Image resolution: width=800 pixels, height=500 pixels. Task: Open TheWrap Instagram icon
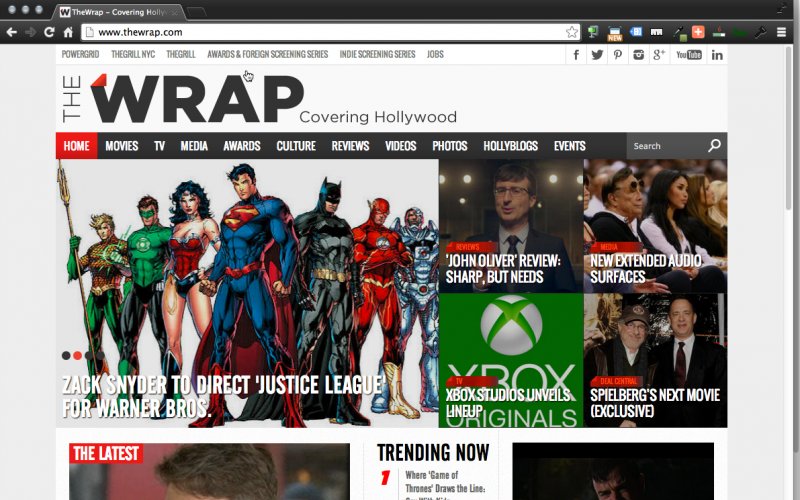click(x=638, y=55)
